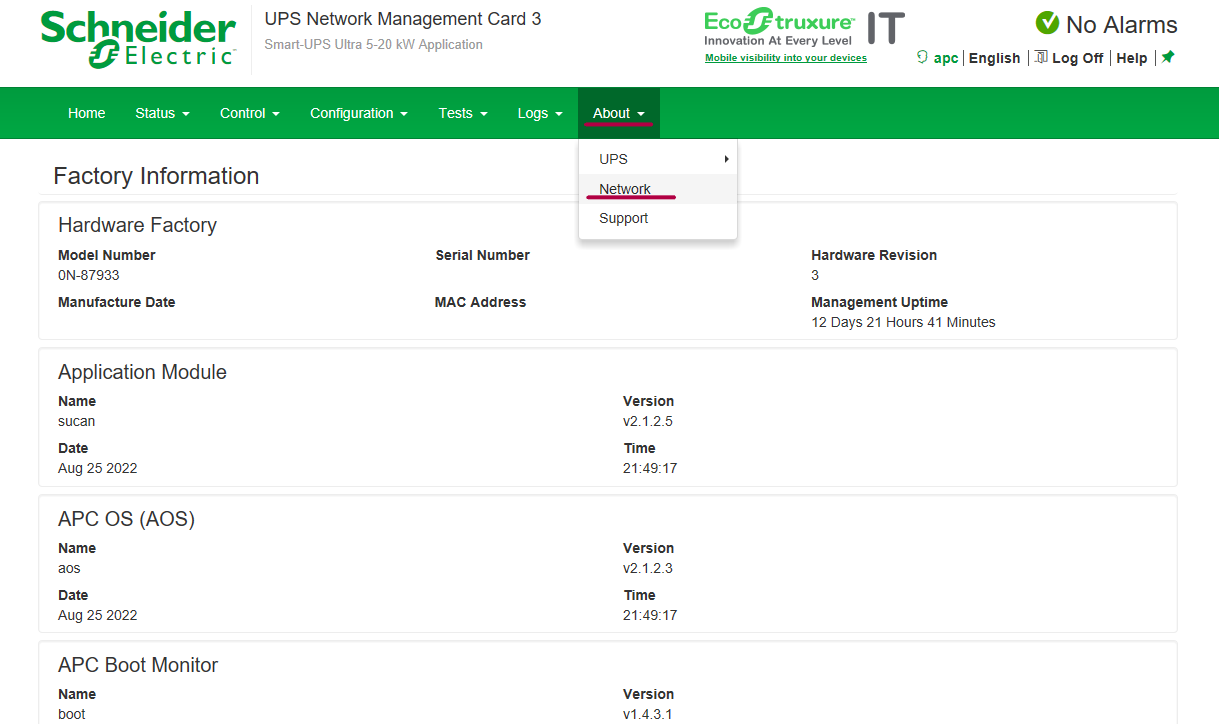The height and width of the screenshot is (724, 1219).
Task: Expand the Logs dropdown menu
Action: pyautogui.click(x=540, y=113)
